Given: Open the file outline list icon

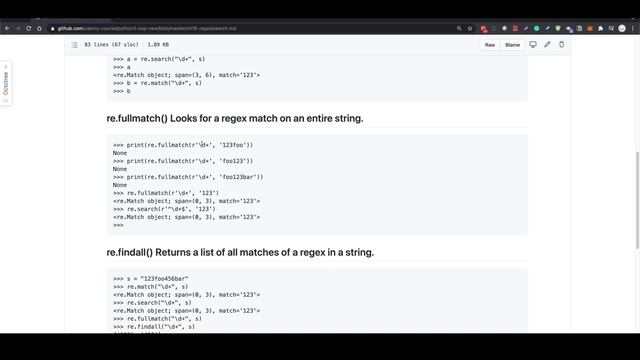Looking at the screenshot, I should pos(74,45).
